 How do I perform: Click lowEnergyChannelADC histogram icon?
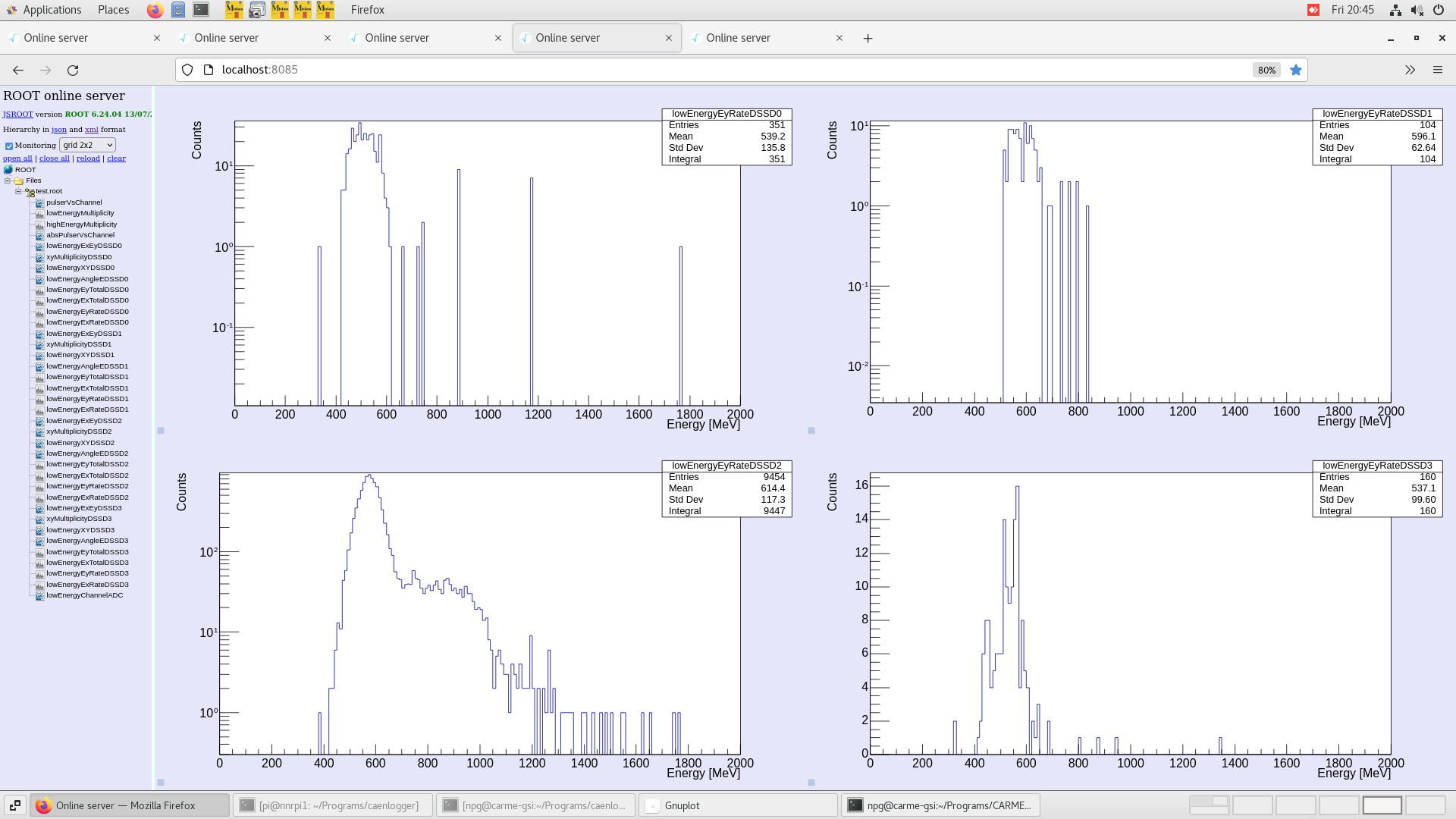click(40, 596)
